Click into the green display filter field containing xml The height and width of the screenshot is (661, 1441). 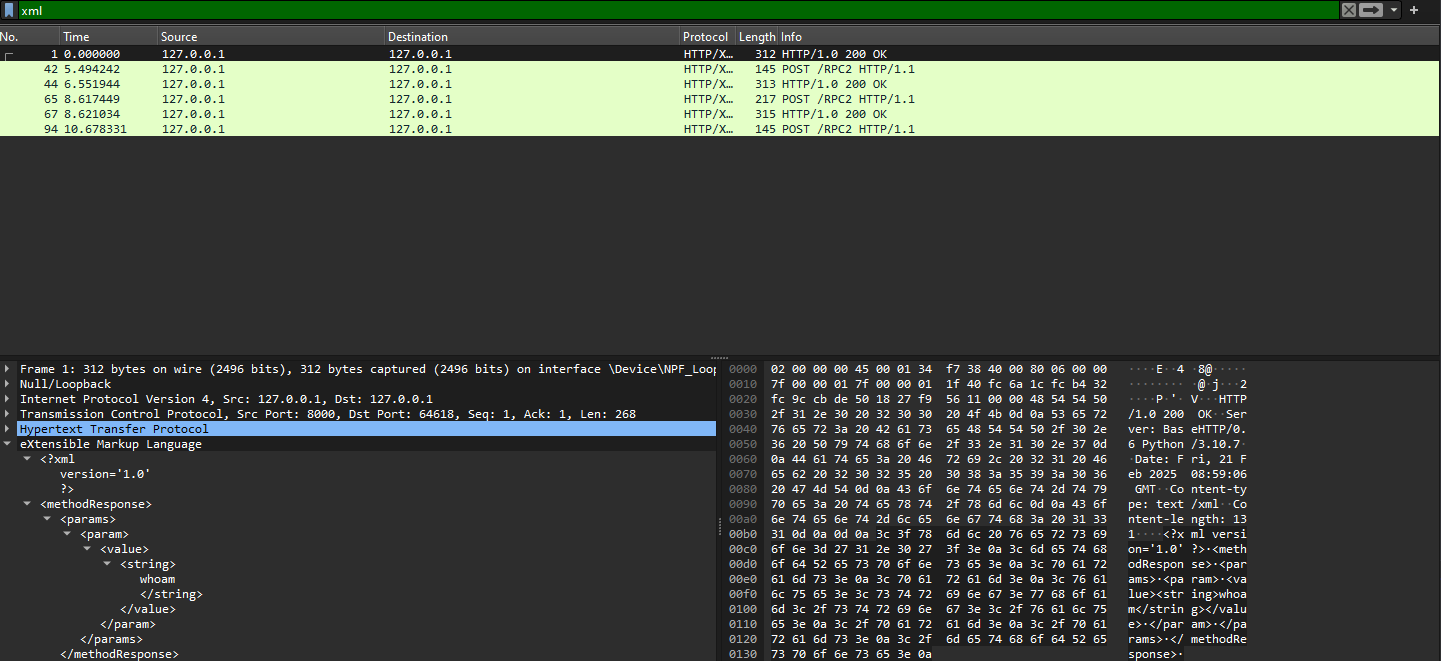[678, 10]
